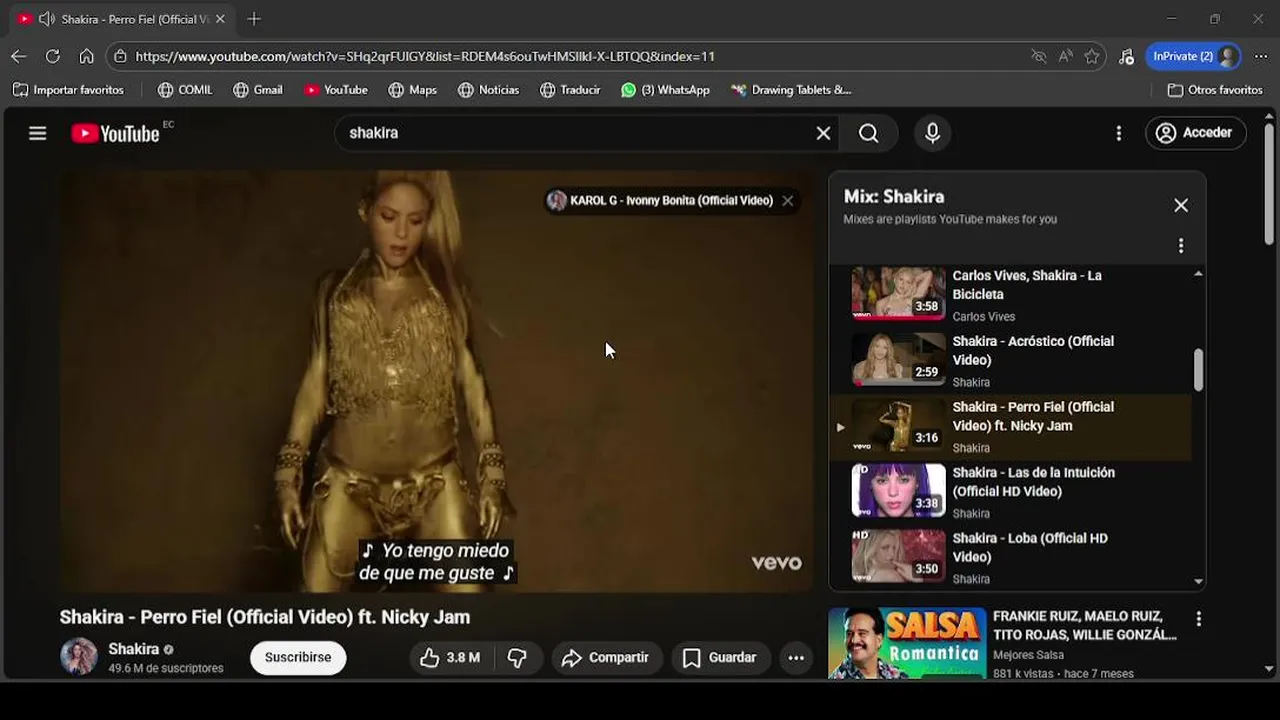Select Perro Fiel row in playlist
Viewport: 1280px width, 720px height.
pyautogui.click(x=1011, y=427)
